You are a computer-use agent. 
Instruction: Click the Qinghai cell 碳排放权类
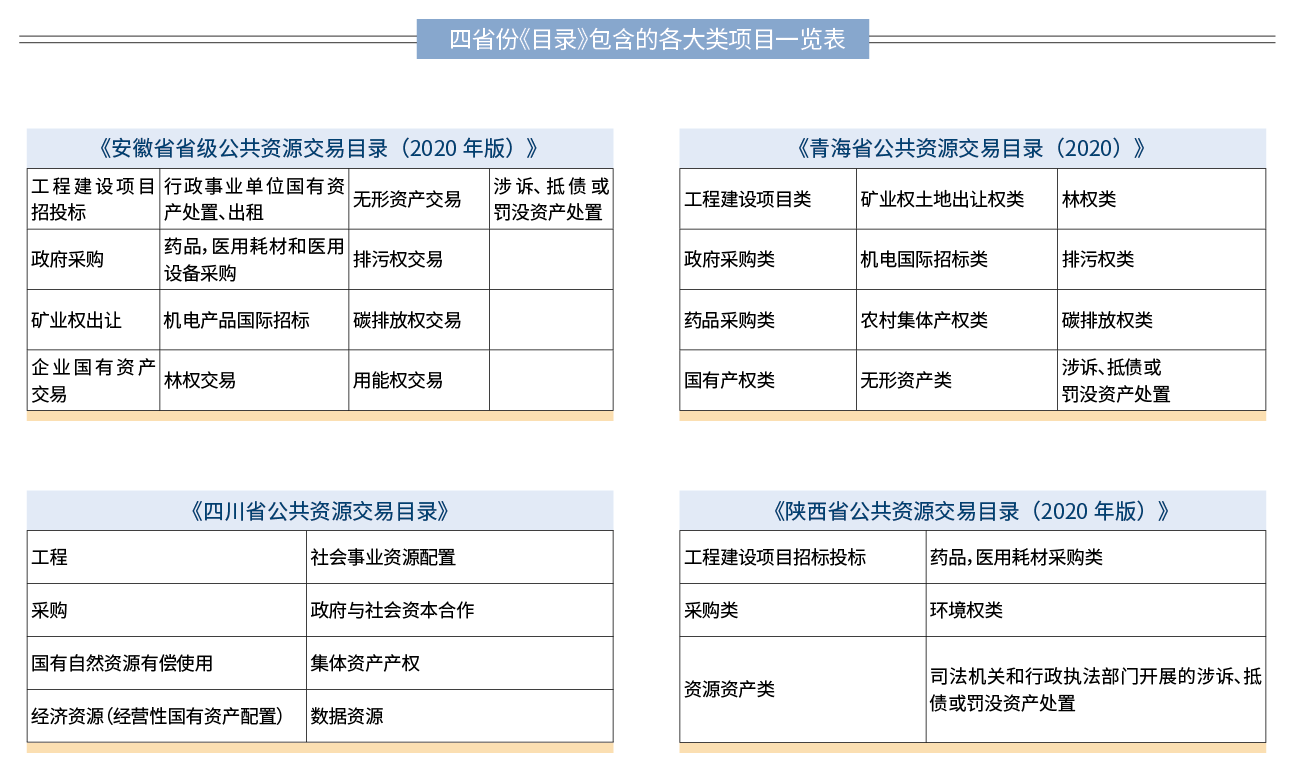[1161, 320]
